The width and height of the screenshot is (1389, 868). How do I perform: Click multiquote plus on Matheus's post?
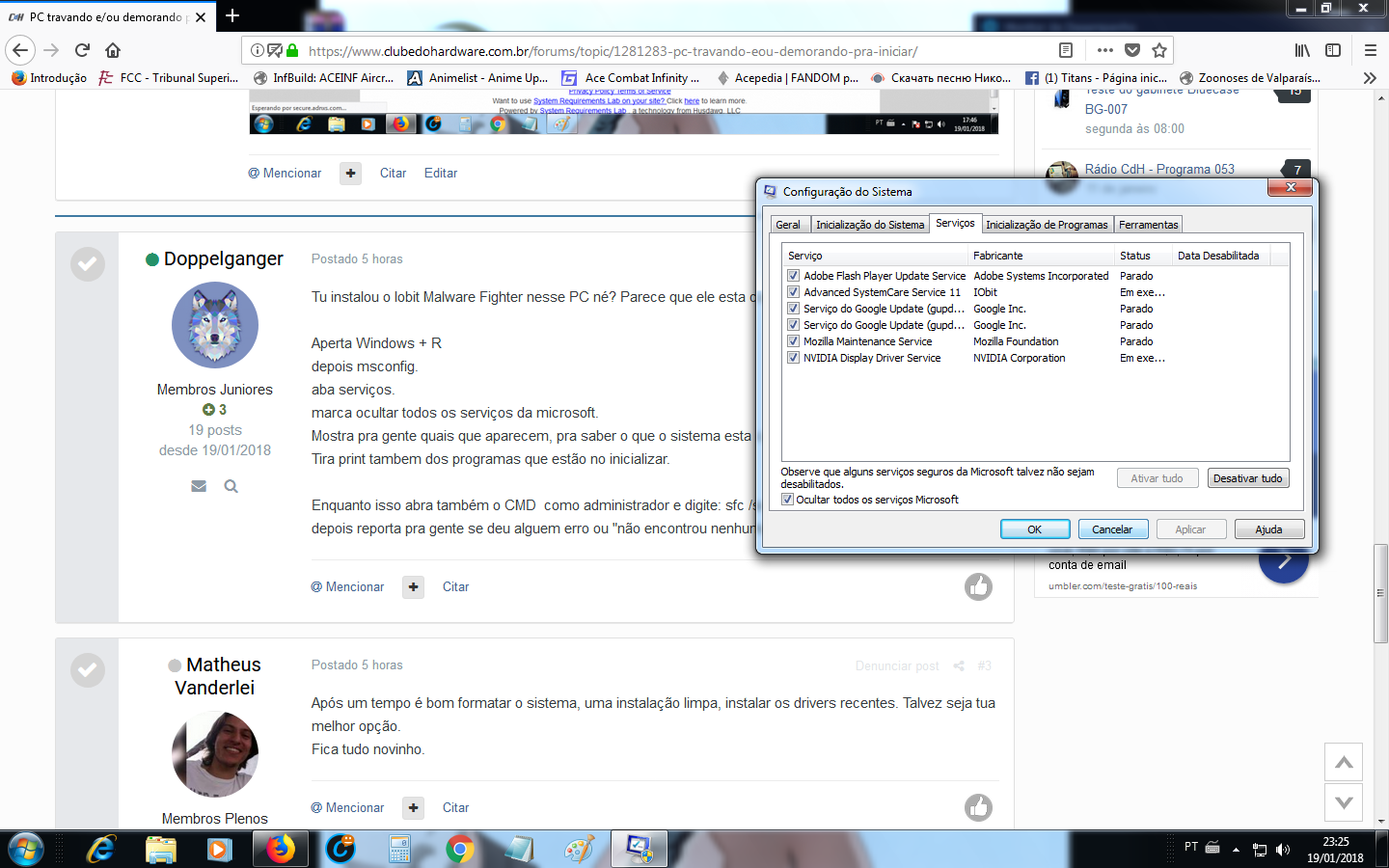[x=414, y=807]
